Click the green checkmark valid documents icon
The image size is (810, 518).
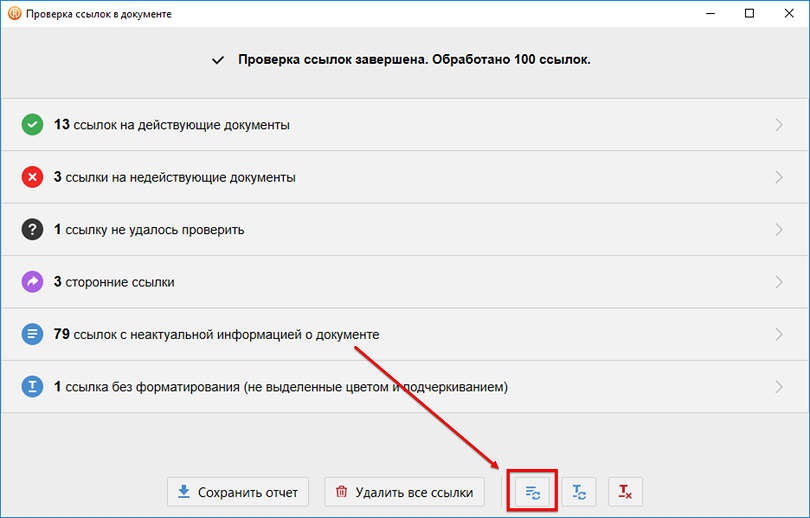pos(33,125)
